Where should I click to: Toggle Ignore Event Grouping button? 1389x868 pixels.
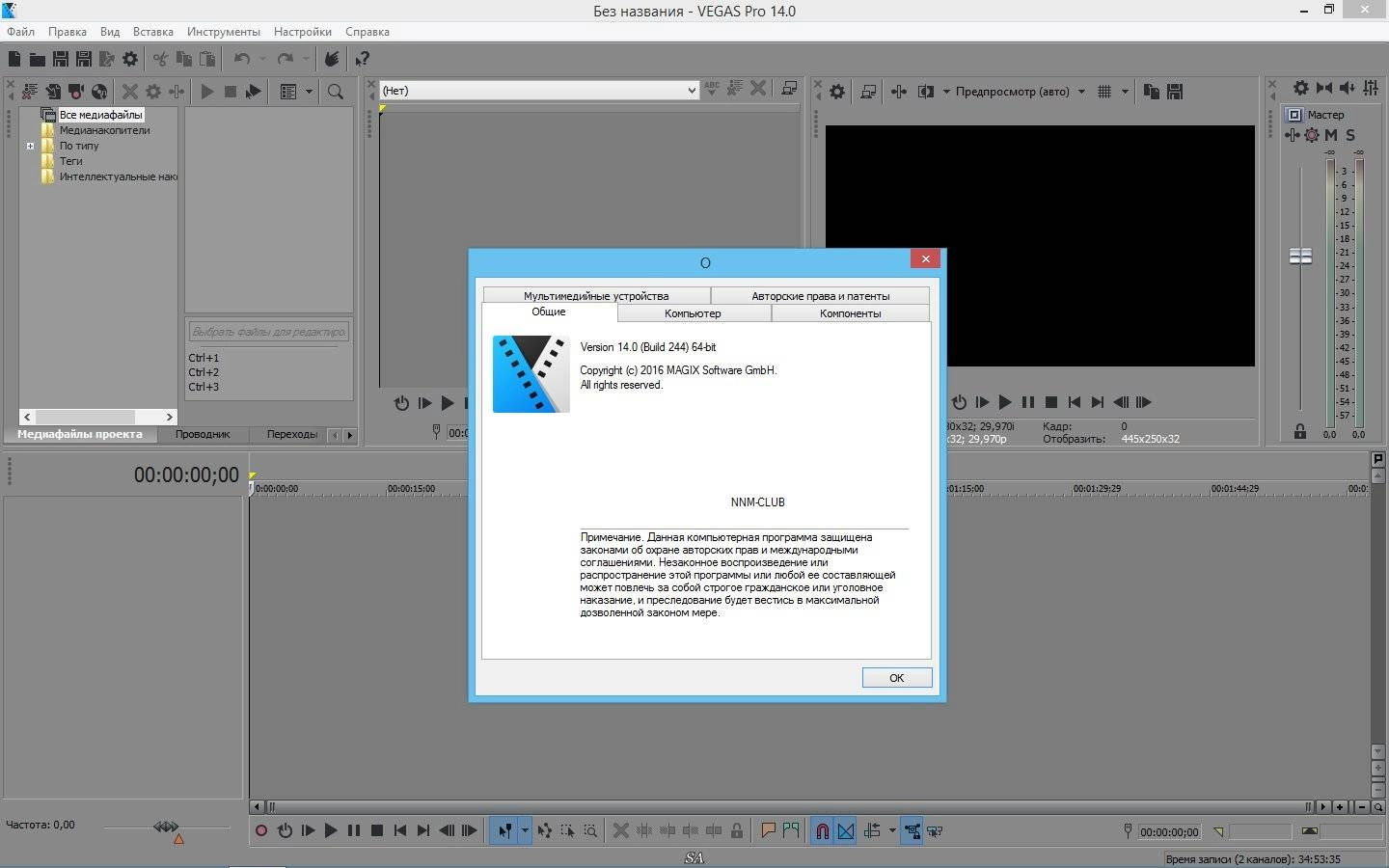pos(935,830)
